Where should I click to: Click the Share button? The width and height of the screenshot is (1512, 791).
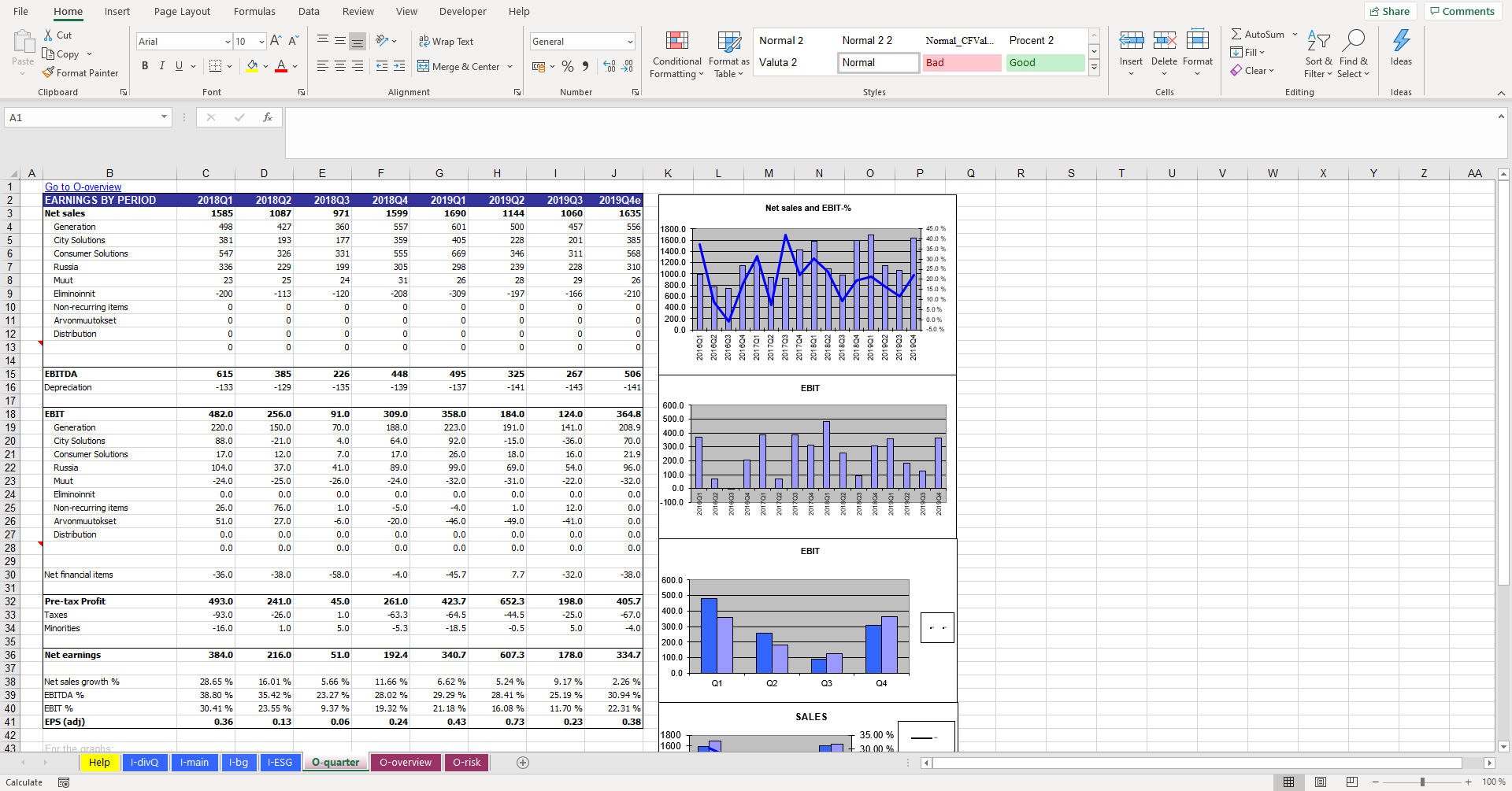tap(1390, 11)
